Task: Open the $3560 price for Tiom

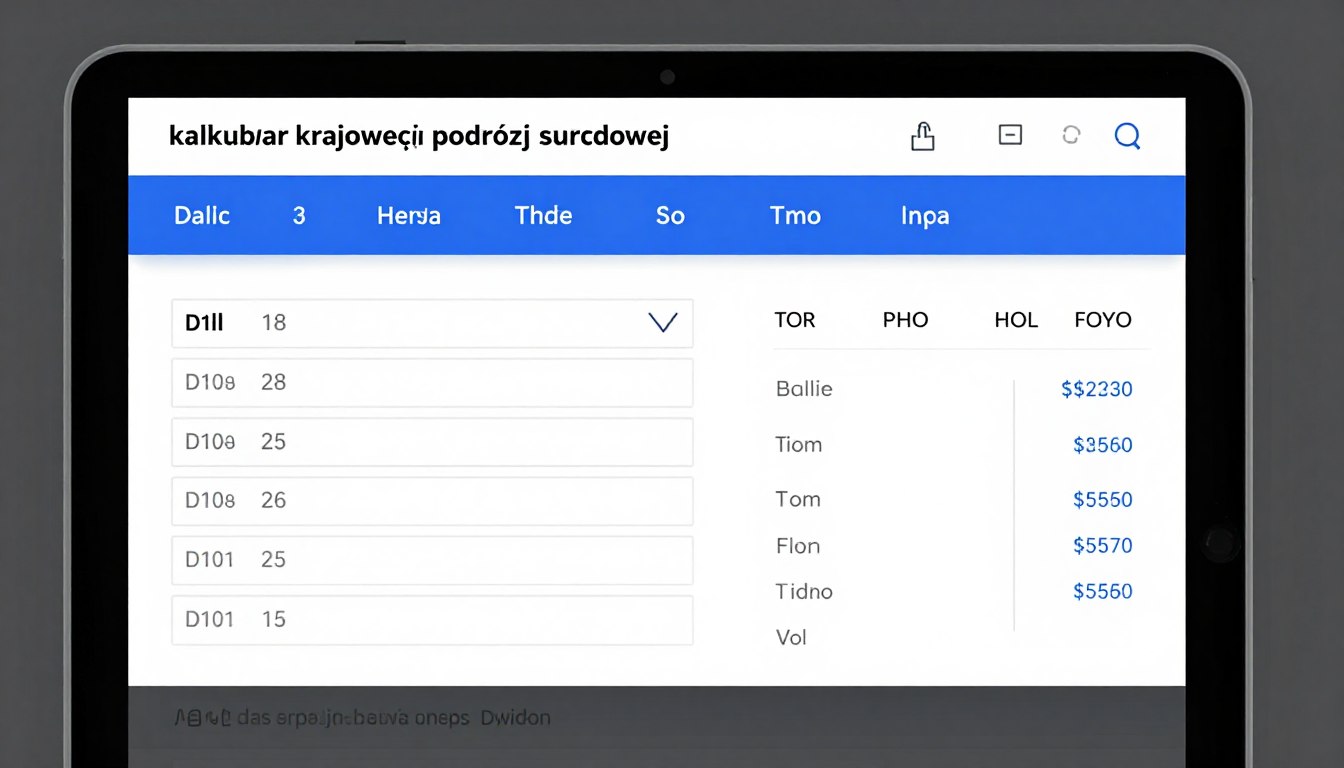Action: tap(1102, 445)
